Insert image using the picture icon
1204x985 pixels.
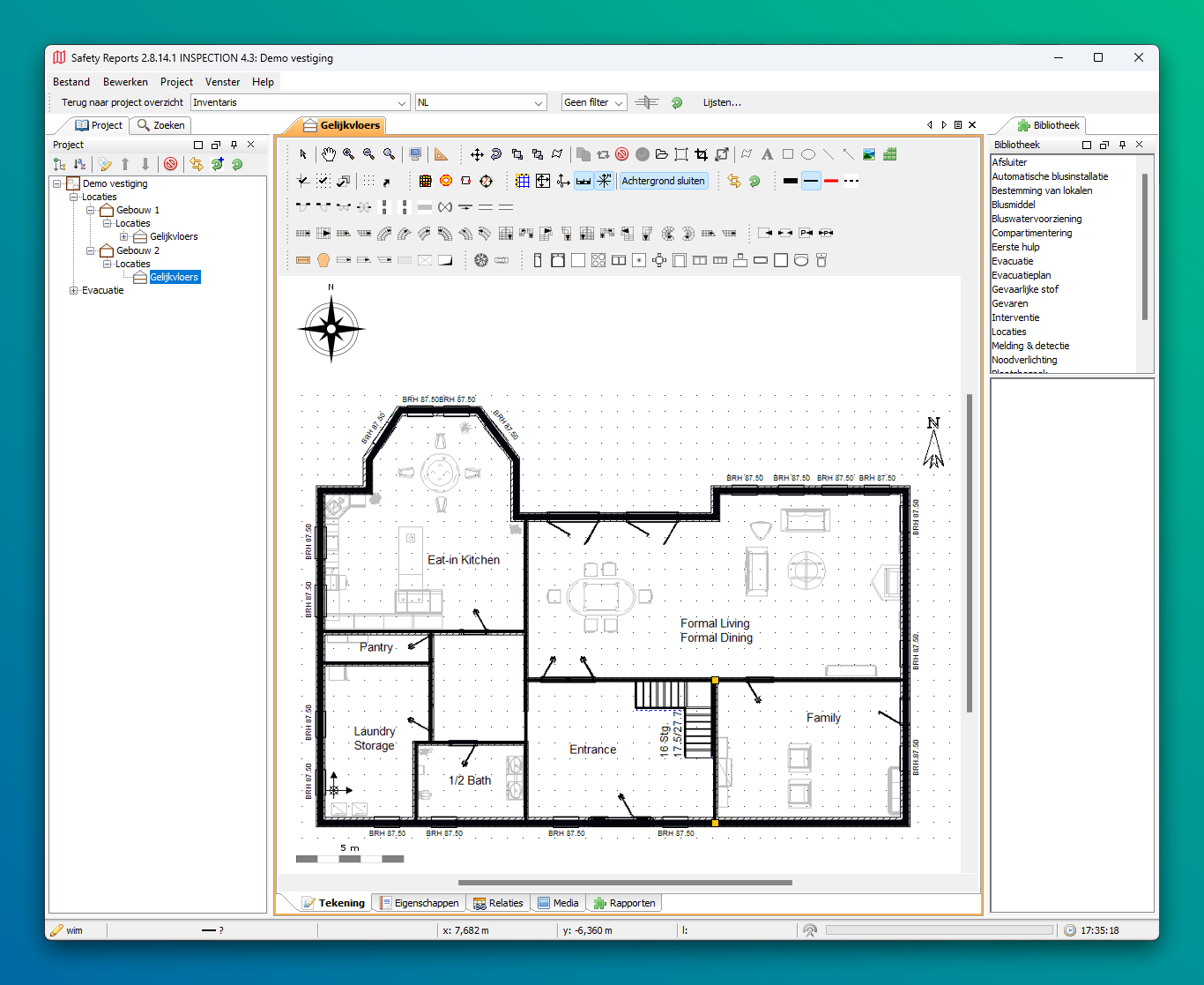pyautogui.click(x=869, y=154)
